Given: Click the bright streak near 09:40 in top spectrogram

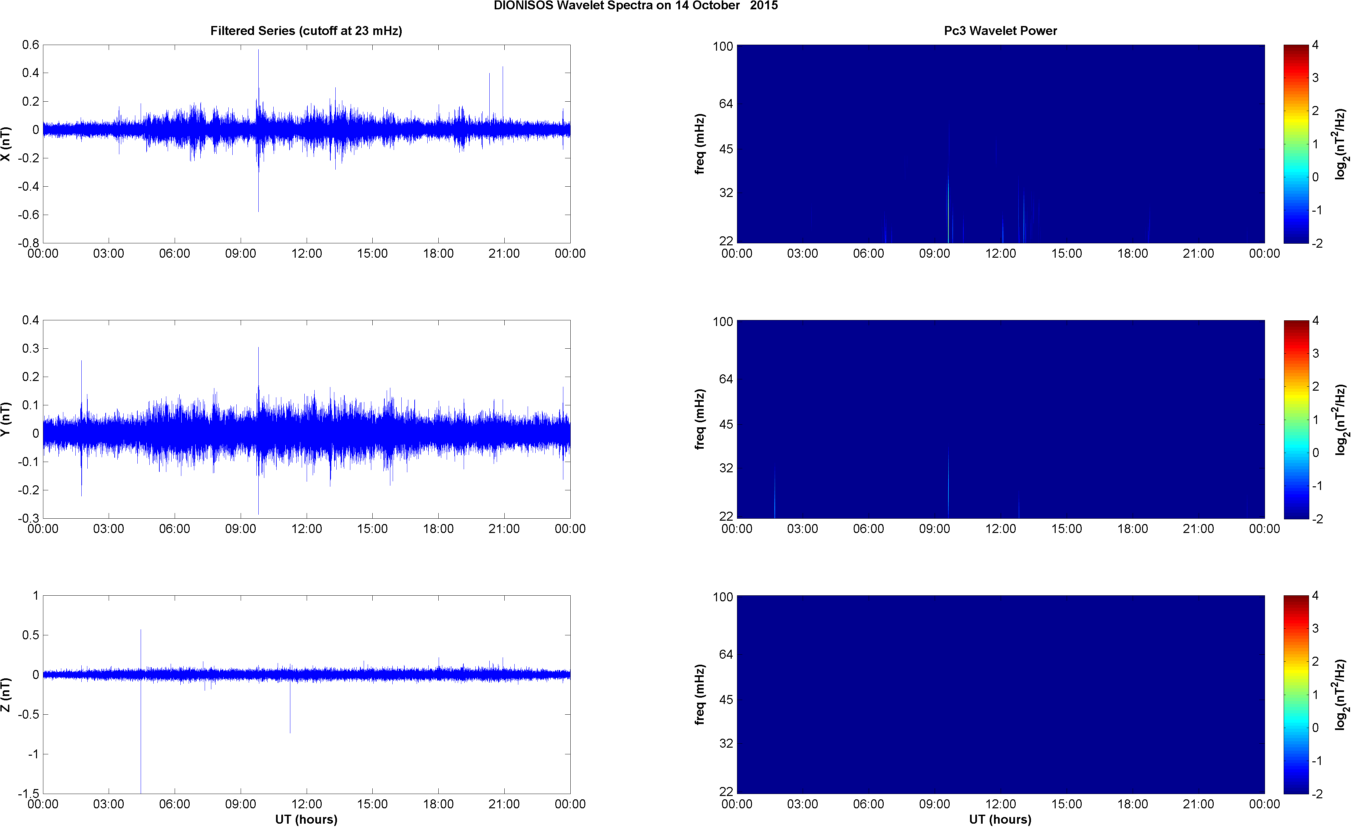Looking at the screenshot, I should pyautogui.click(x=949, y=207).
